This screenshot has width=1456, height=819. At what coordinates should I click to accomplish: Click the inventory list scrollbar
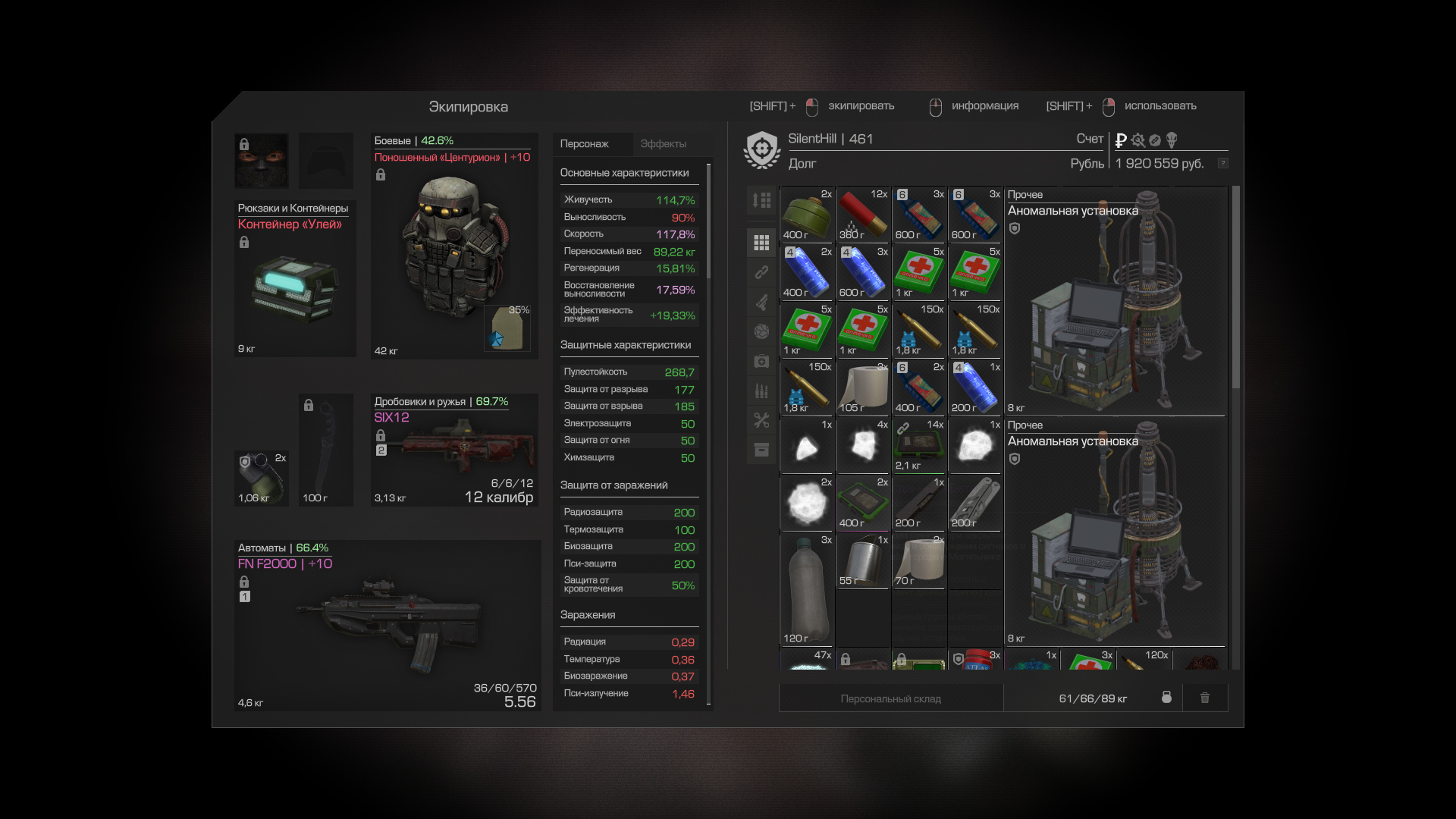click(x=1235, y=288)
